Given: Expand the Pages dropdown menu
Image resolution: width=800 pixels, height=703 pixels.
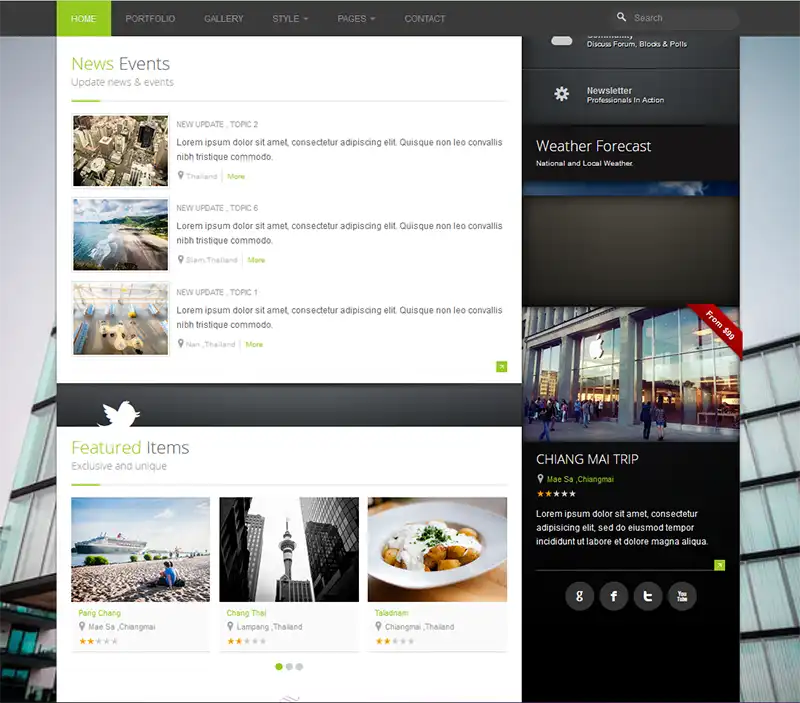Looking at the screenshot, I should [x=356, y=18].
